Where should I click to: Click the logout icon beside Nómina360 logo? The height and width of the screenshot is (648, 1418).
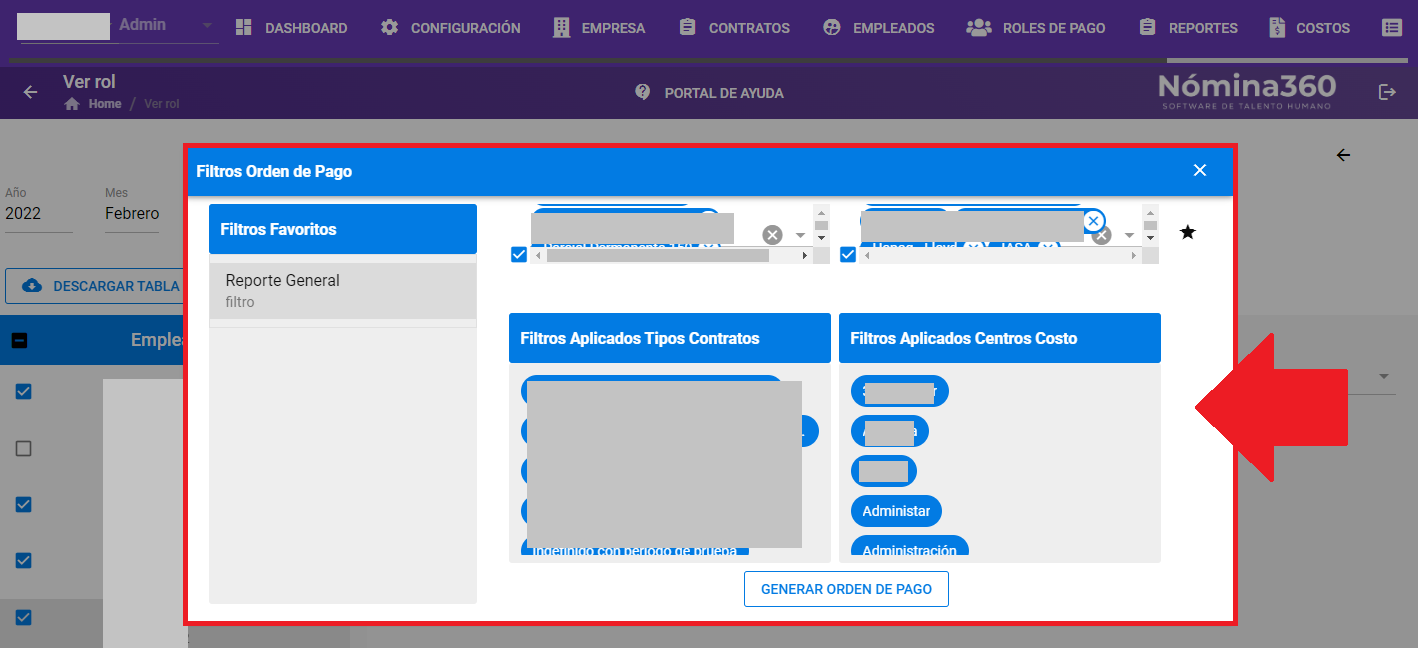point(1387,92)
